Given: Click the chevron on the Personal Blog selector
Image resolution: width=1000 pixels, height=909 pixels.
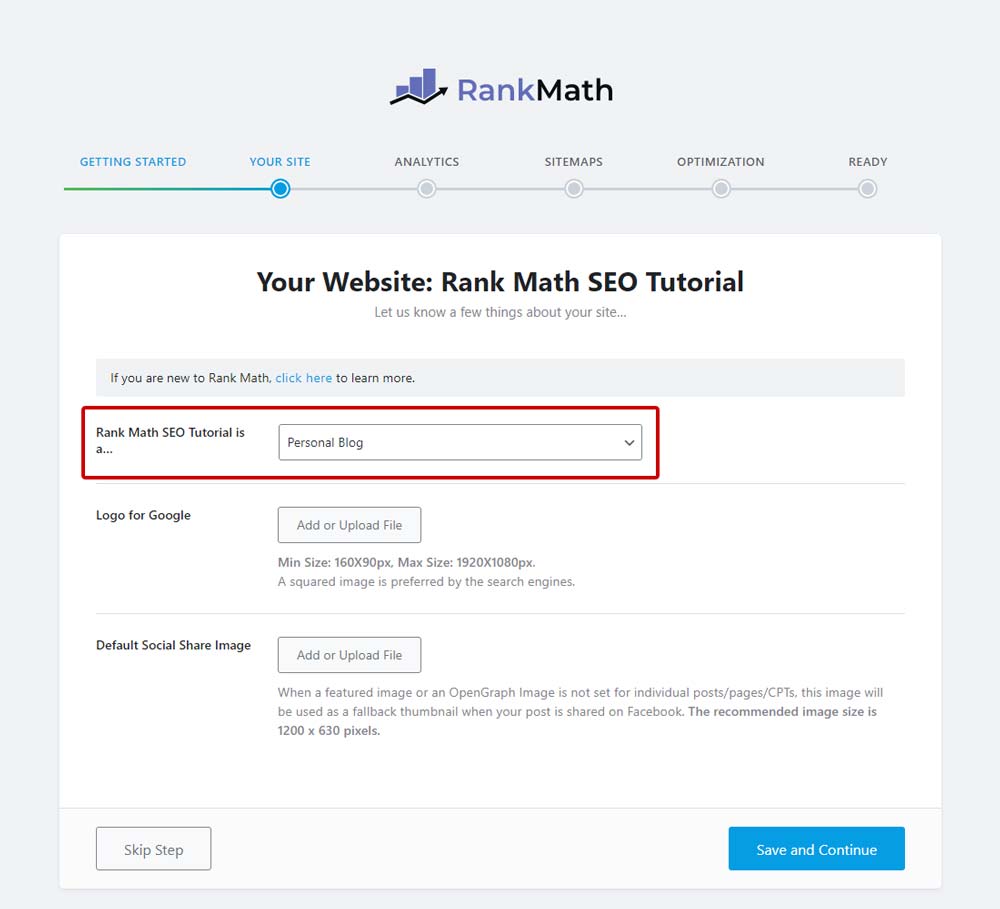Looking at the screenshot, I should point(629,442).
